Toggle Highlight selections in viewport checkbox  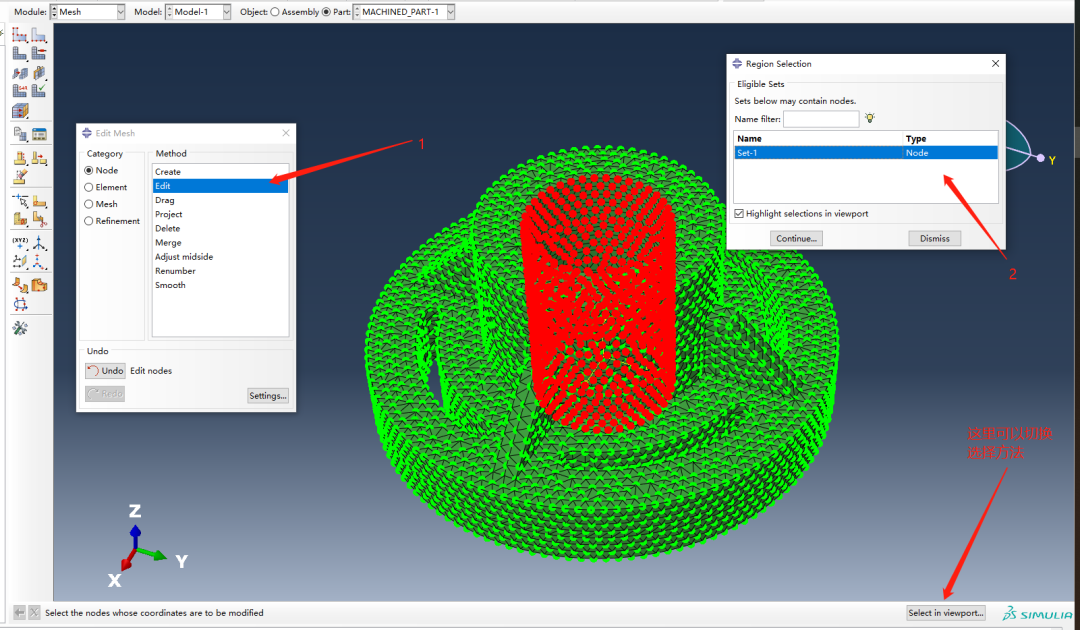click(x=739, y=213)
